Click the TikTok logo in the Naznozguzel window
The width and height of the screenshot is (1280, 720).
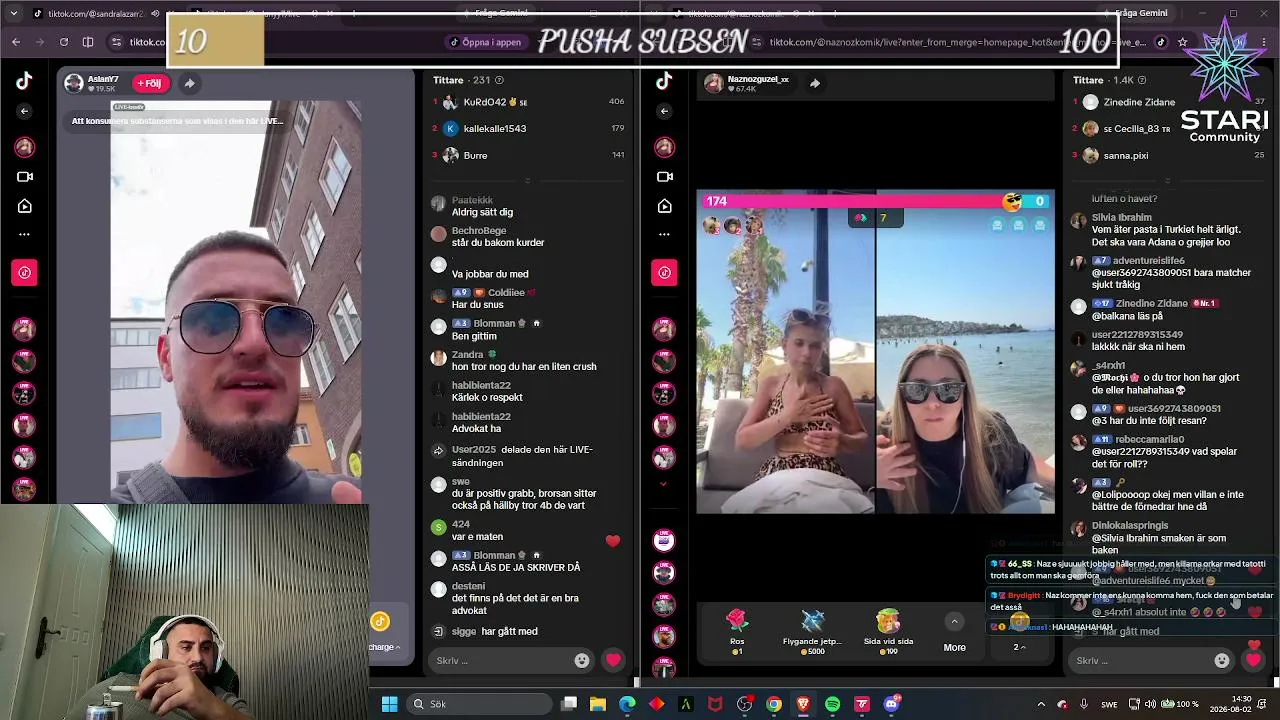(664, 82)
